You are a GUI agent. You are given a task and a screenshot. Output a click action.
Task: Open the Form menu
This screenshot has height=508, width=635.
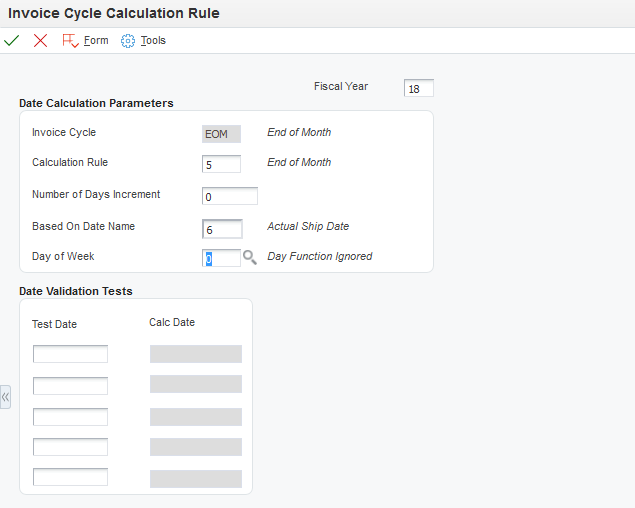coord(96,41)
